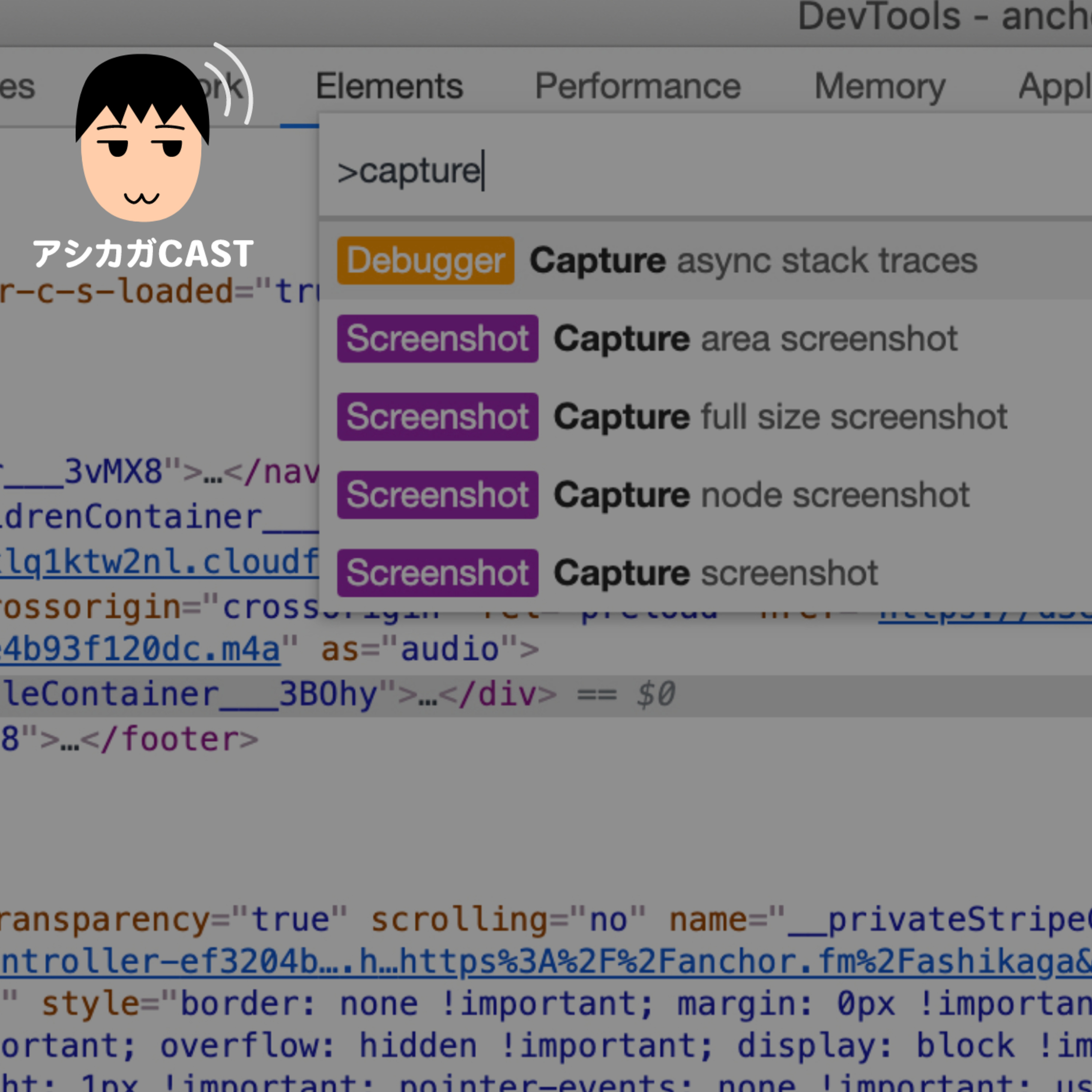Viewport: 1092px width, 1092px height.
Task: Choose Capture node screenshot command
Action: click(761, 495)
